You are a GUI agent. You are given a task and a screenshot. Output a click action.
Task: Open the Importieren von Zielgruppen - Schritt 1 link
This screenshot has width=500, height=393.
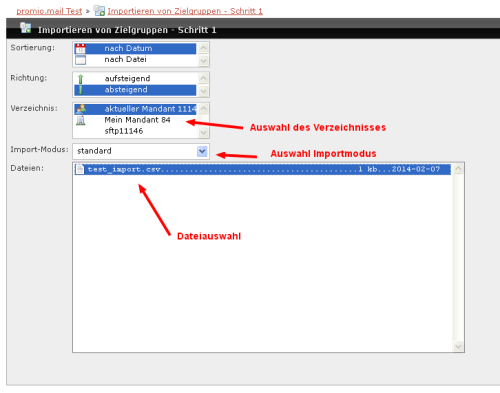(x=185, y=11)
